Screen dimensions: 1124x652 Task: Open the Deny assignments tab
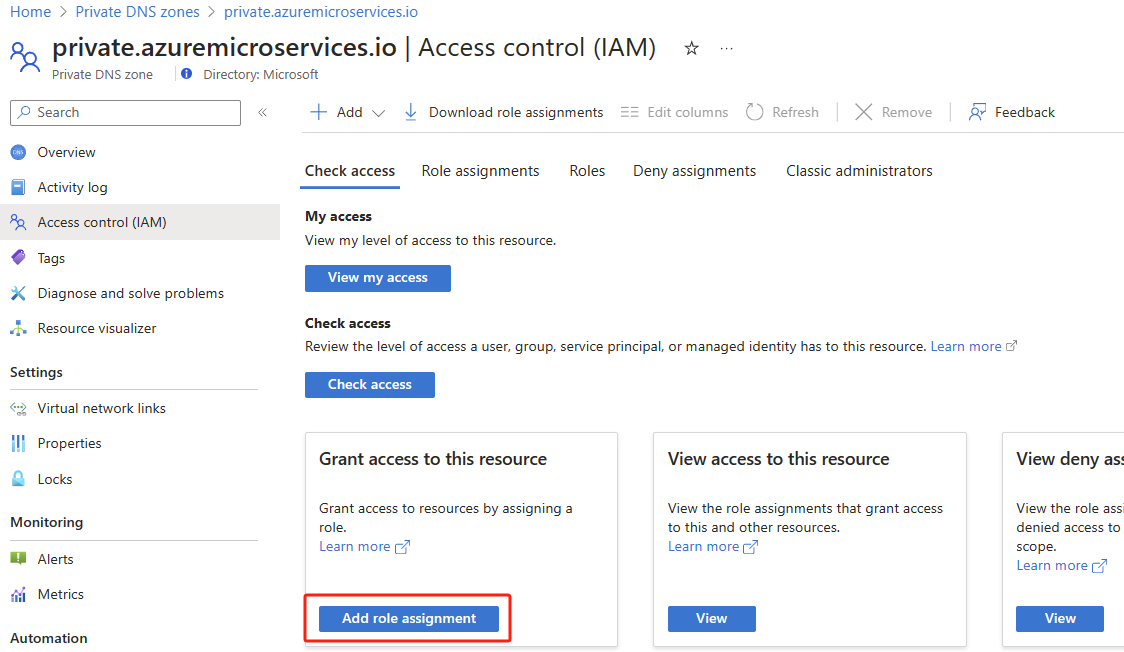pyautogui.click(x=694, y=170)
